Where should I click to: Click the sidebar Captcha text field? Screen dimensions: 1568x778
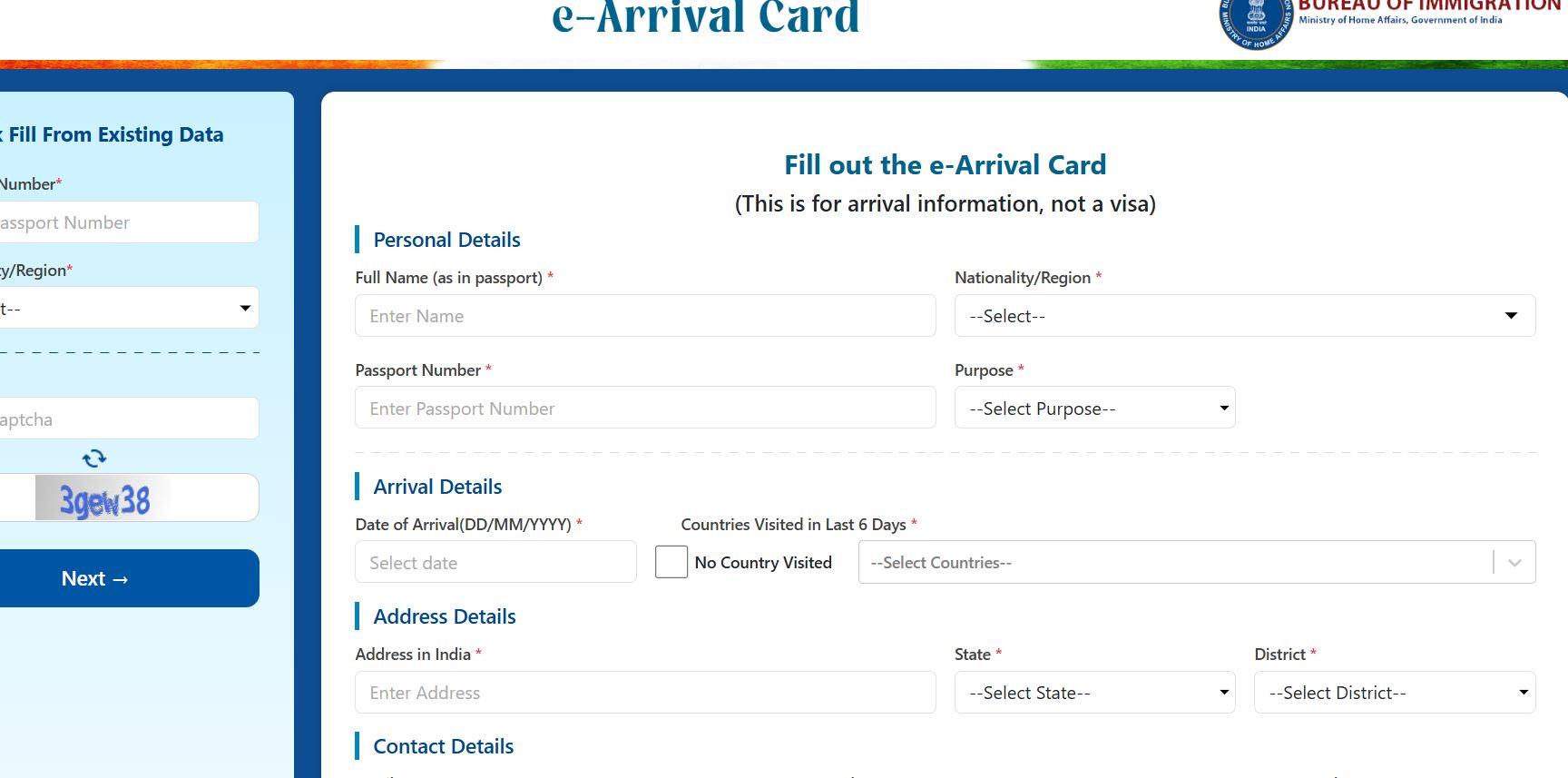[127, 419]
